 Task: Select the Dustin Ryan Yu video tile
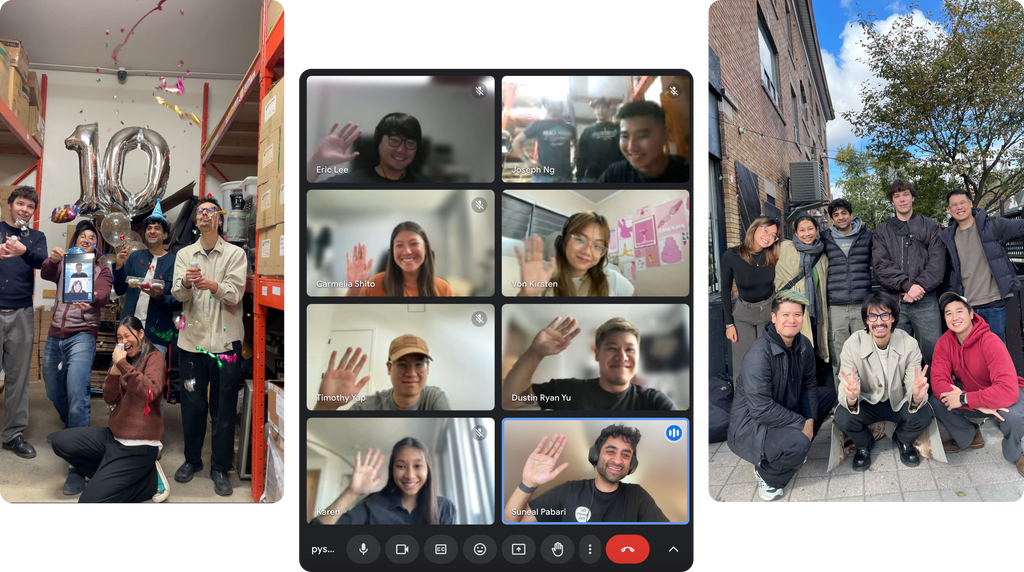(x=595, y=357)
